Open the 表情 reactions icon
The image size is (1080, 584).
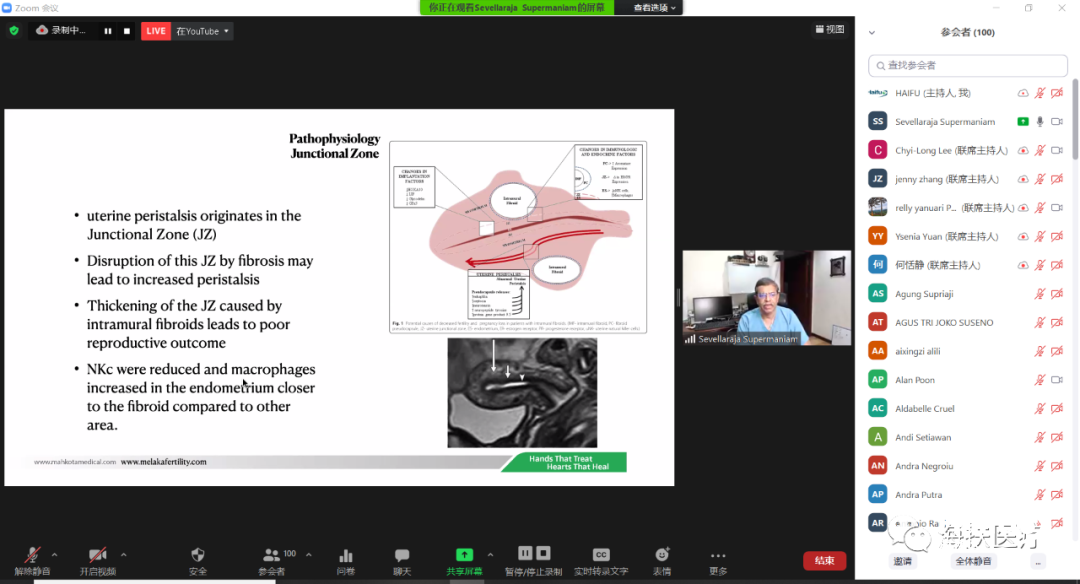click(661, 555)
